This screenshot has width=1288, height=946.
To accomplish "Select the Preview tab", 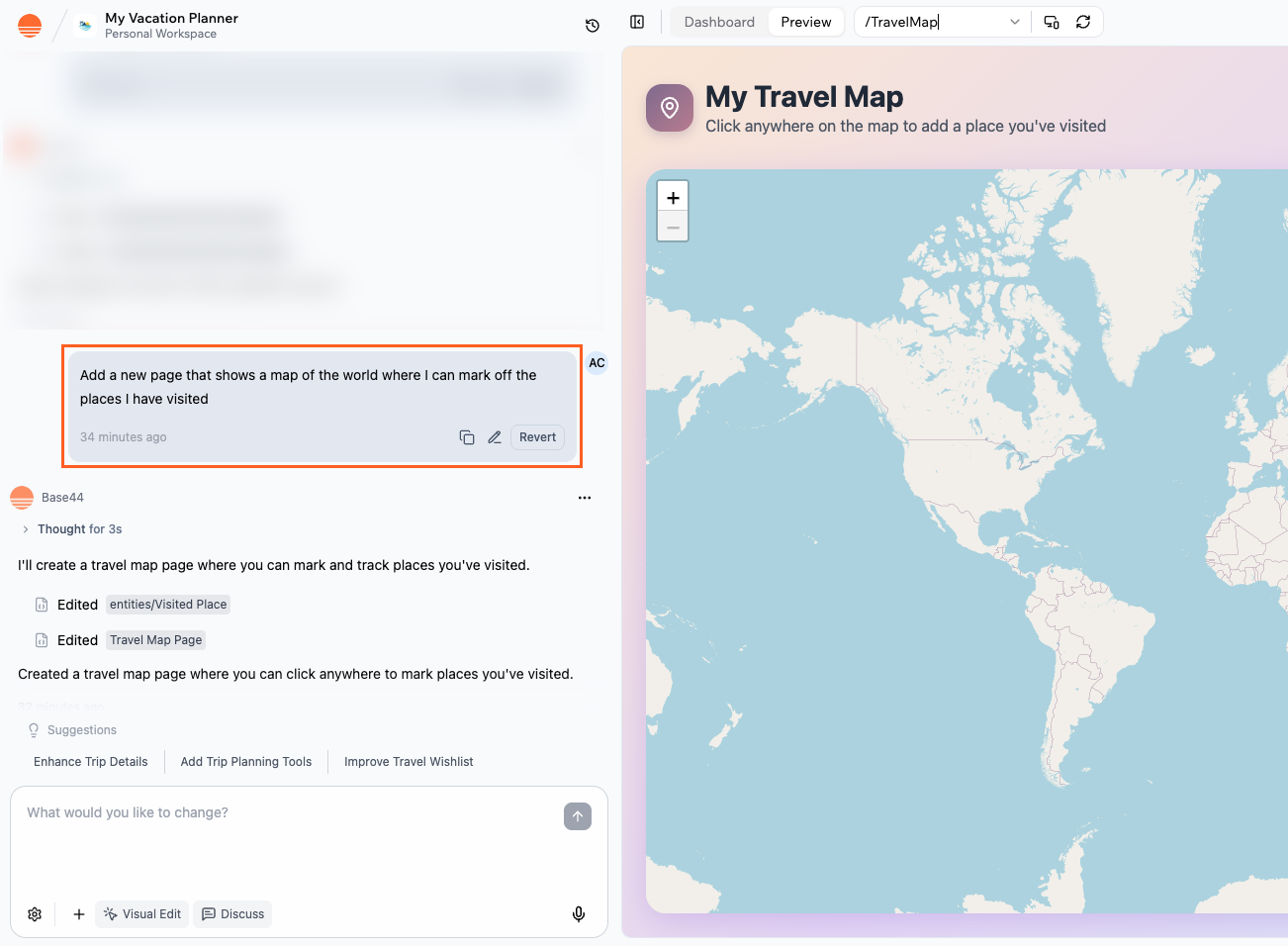I will 805,21.
